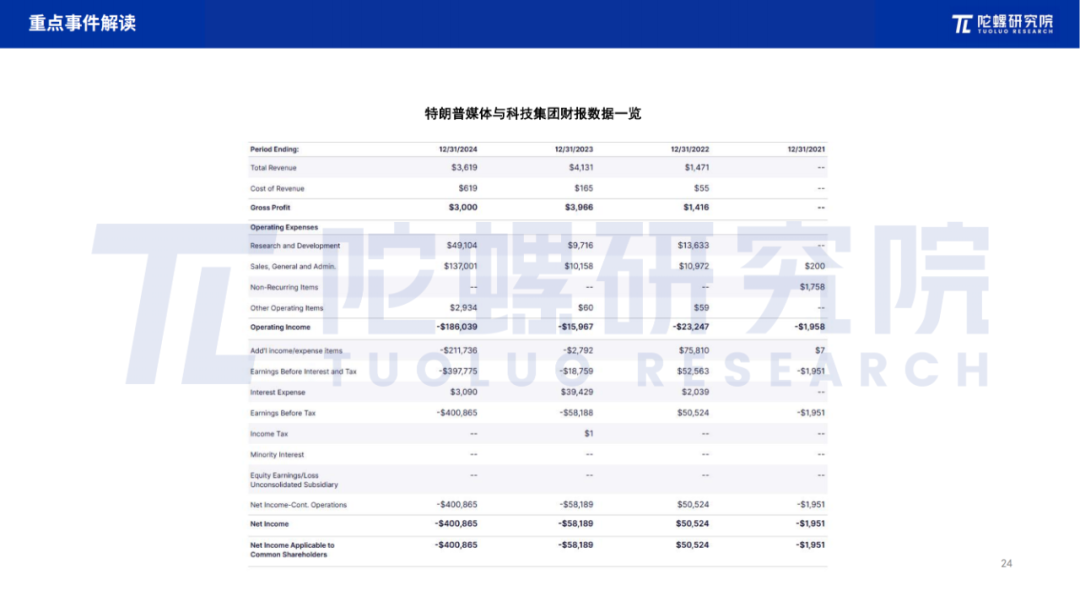The width and height of the screenshot is (1080, 607).
Task: Click the -$18,759 cell
Action: pyautogui.click(x=577, y=371)
